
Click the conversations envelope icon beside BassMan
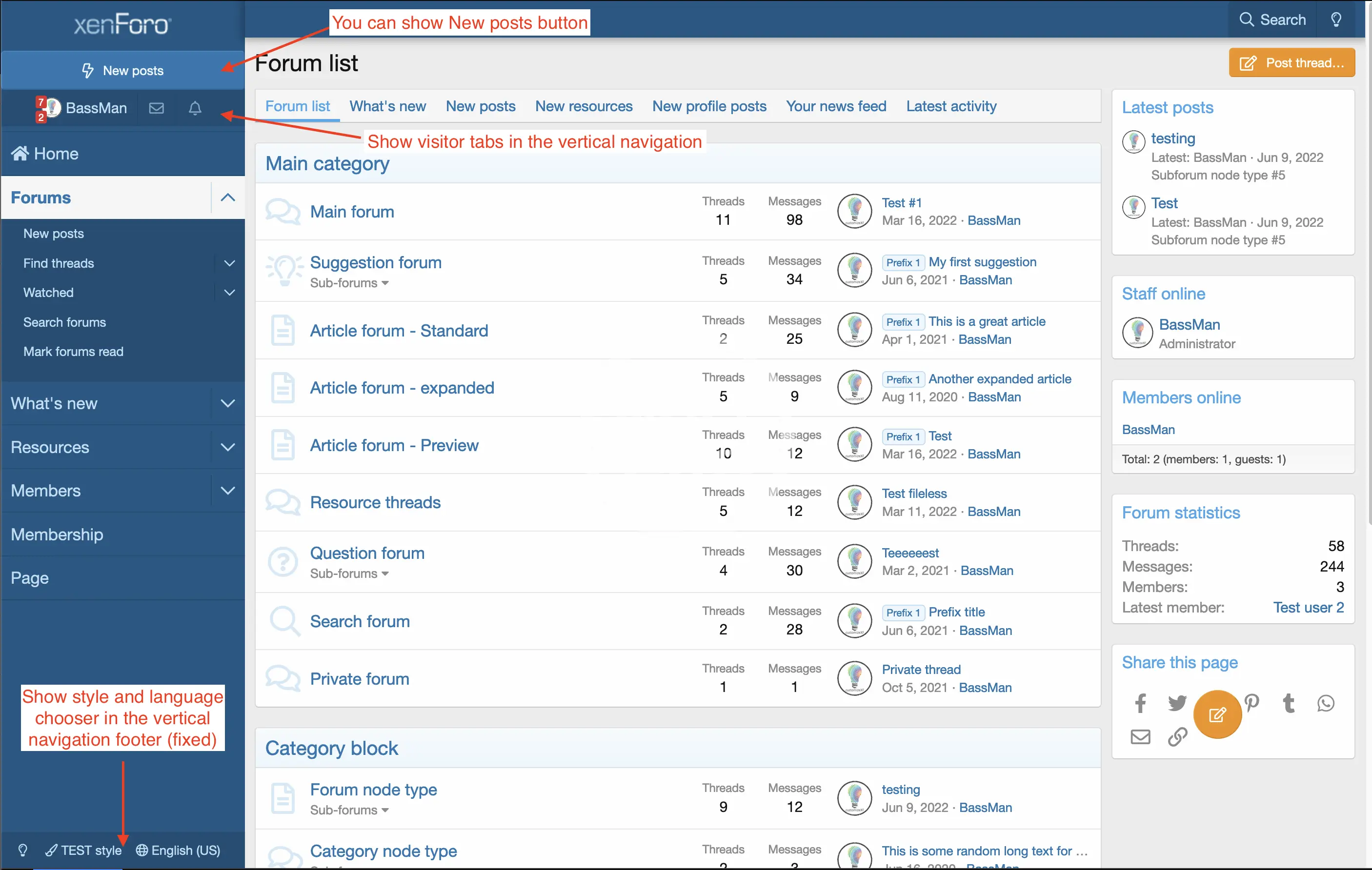click(156, 108)
